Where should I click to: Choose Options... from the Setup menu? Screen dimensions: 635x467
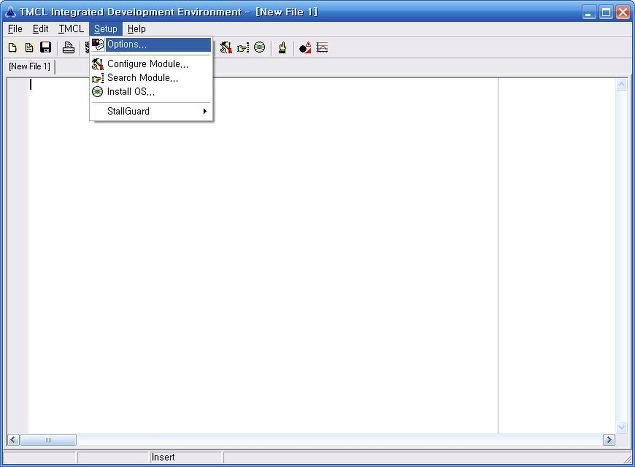[x=151, y=45]
